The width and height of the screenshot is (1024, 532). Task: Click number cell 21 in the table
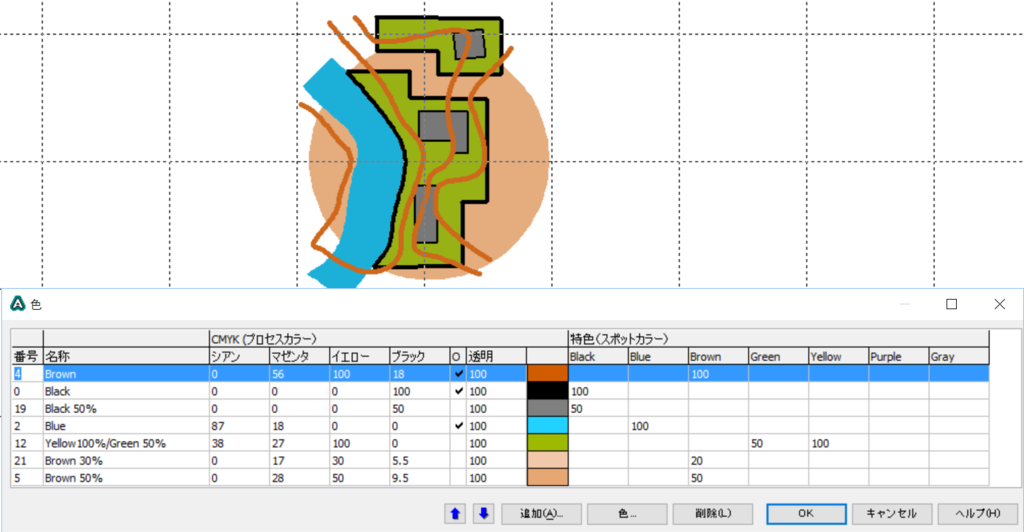(27, 460)
